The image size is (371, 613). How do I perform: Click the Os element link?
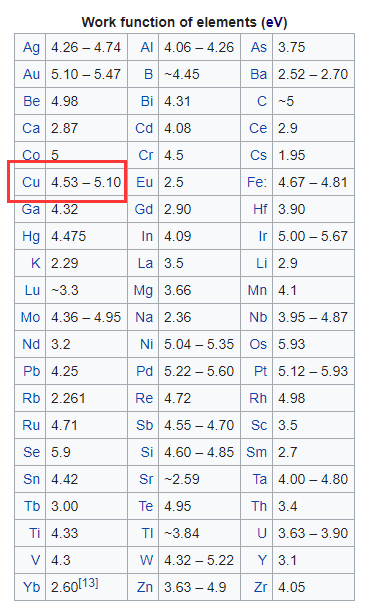click(x=258, y=344)
